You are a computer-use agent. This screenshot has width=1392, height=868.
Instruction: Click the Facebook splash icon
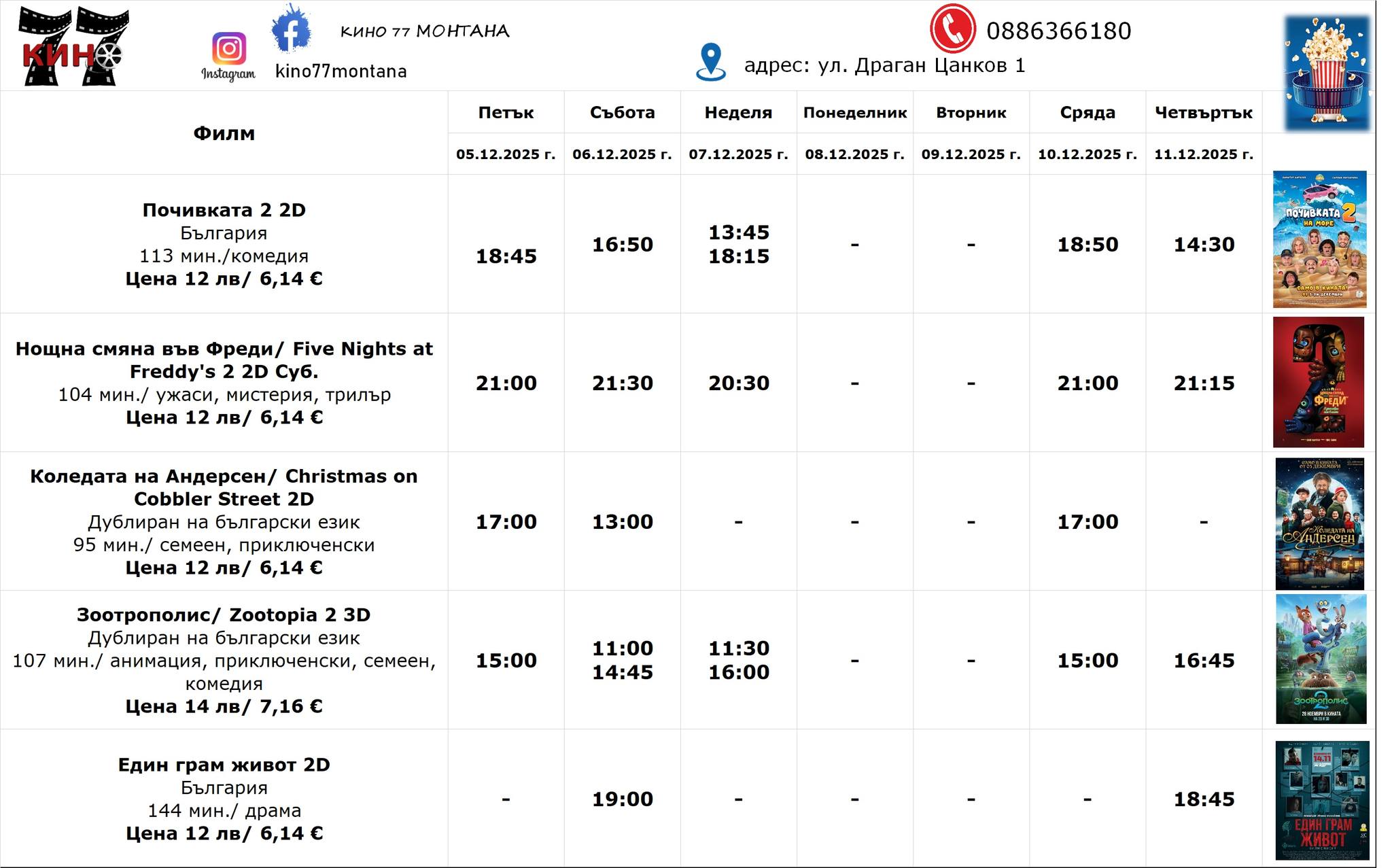click(x=291, y=30)
